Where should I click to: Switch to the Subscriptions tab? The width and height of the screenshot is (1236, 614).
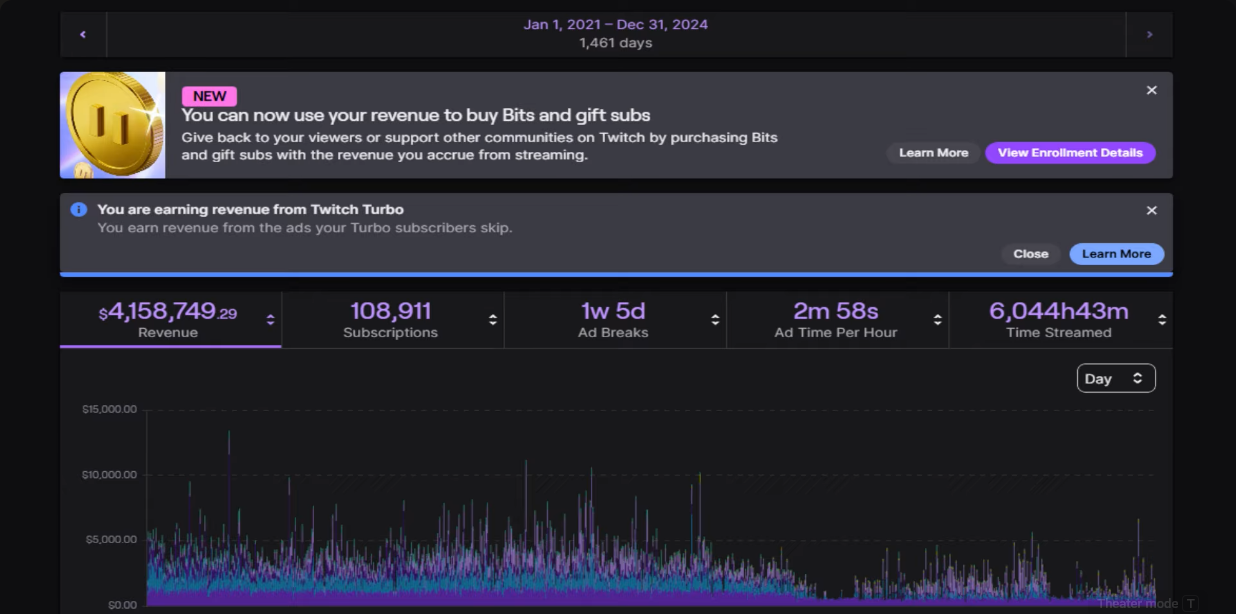coord(390,320)
